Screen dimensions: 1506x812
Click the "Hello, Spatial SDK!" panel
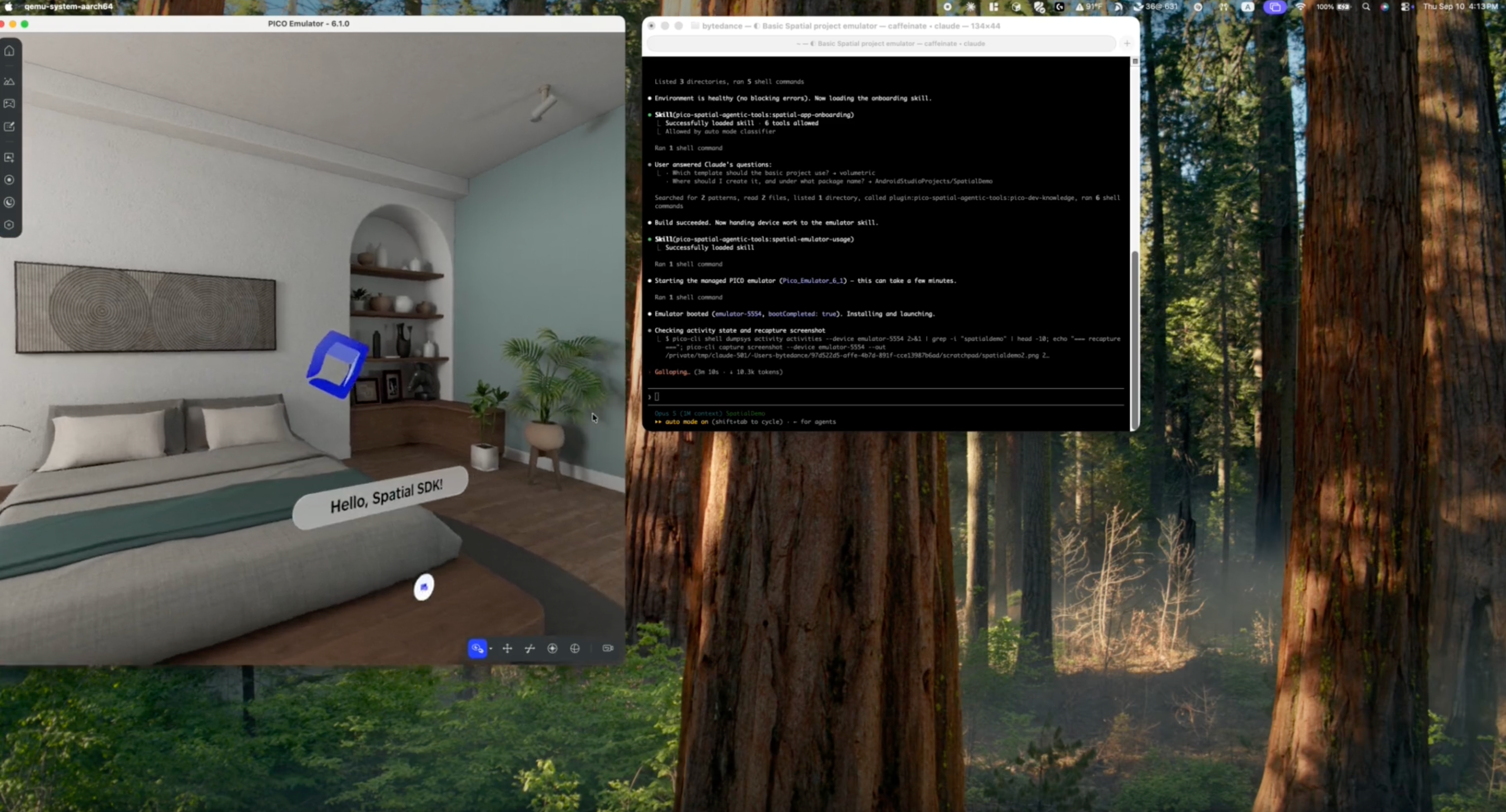click(x=380, y=498)
